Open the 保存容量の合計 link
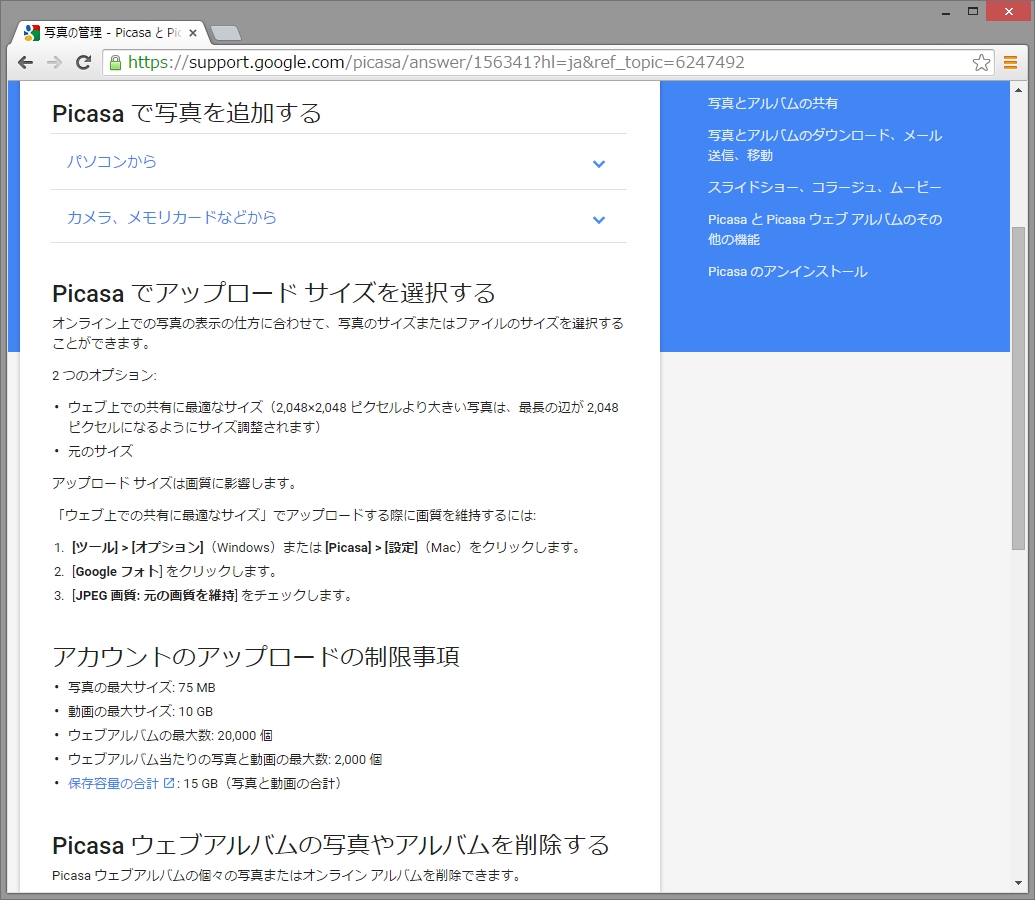 (x=114, y=783)
